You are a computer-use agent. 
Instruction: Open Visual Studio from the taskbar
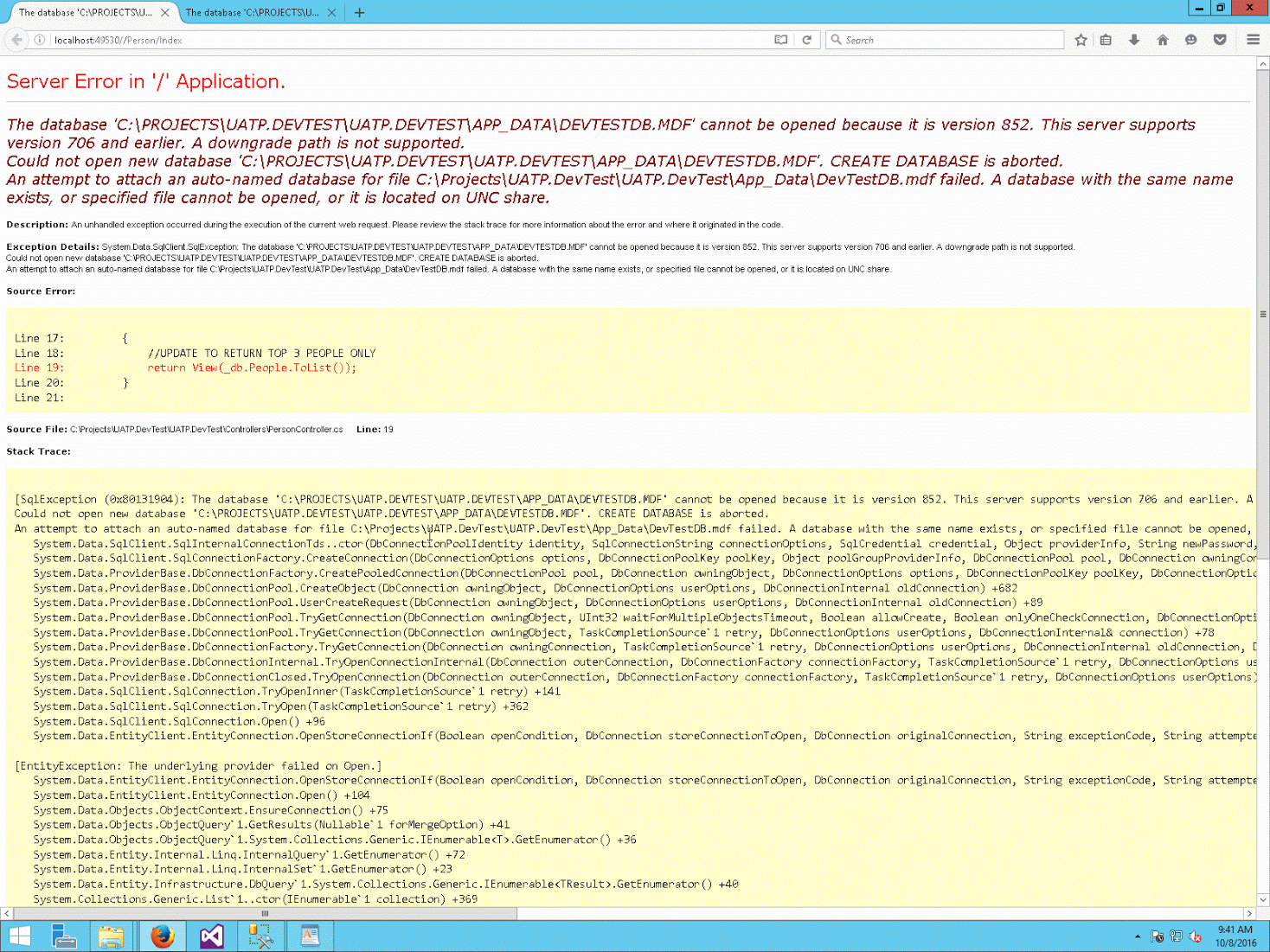pyautogui.click(x=212, y=936)
